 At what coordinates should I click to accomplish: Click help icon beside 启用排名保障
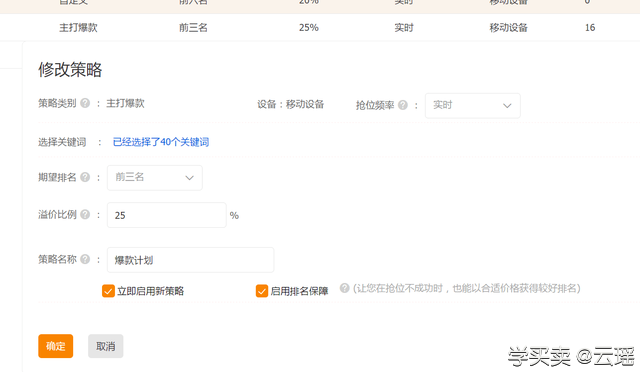(x=344, y=288)
